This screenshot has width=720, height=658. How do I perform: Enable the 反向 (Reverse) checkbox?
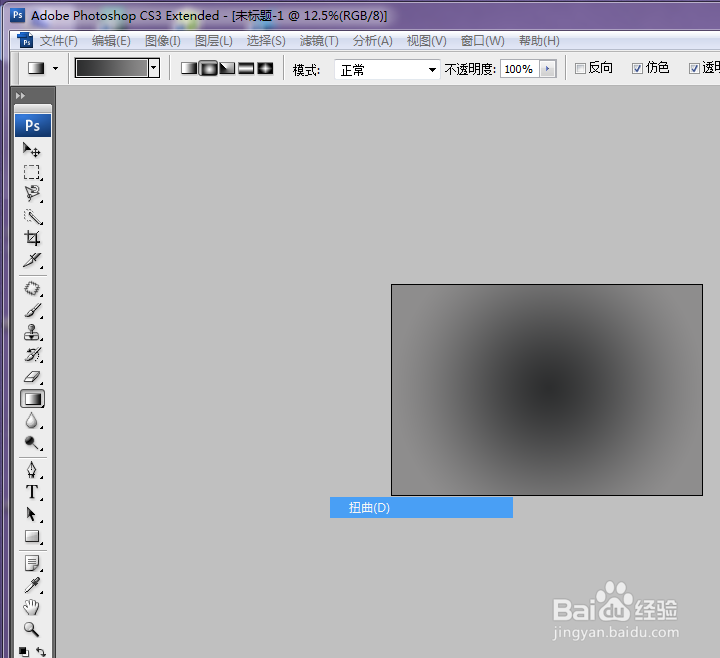point(580,69)
